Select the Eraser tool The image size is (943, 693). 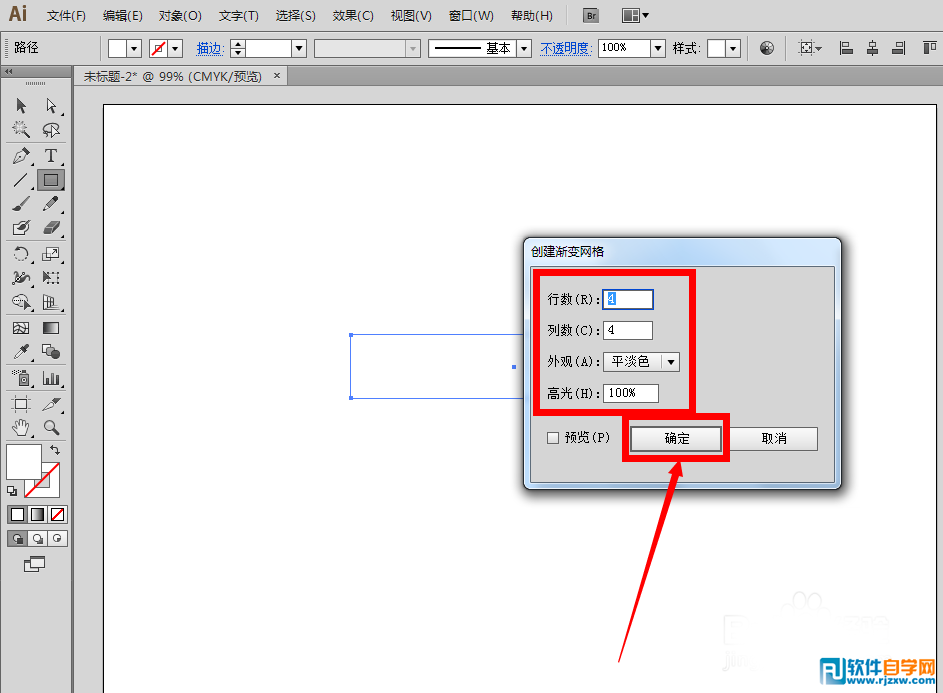(51, 227)
